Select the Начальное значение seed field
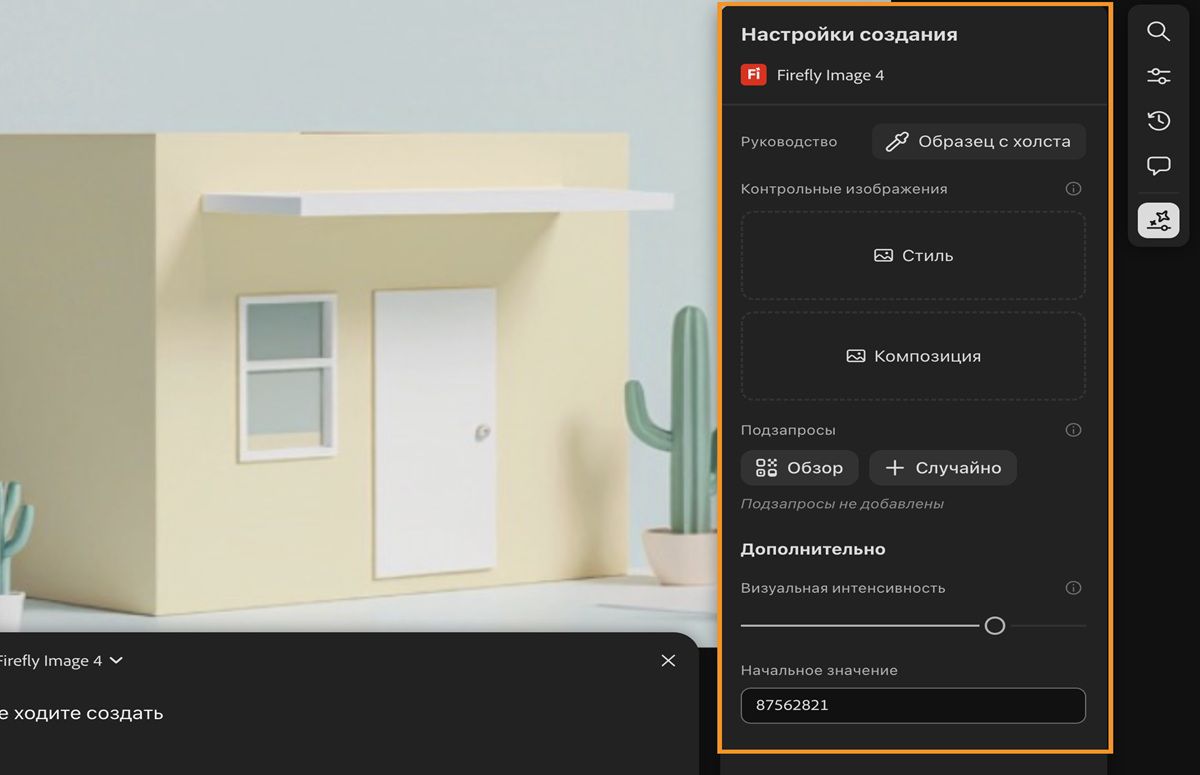Image resolution: width=1200 pixels, height=775 pixels. coord(913,706)
